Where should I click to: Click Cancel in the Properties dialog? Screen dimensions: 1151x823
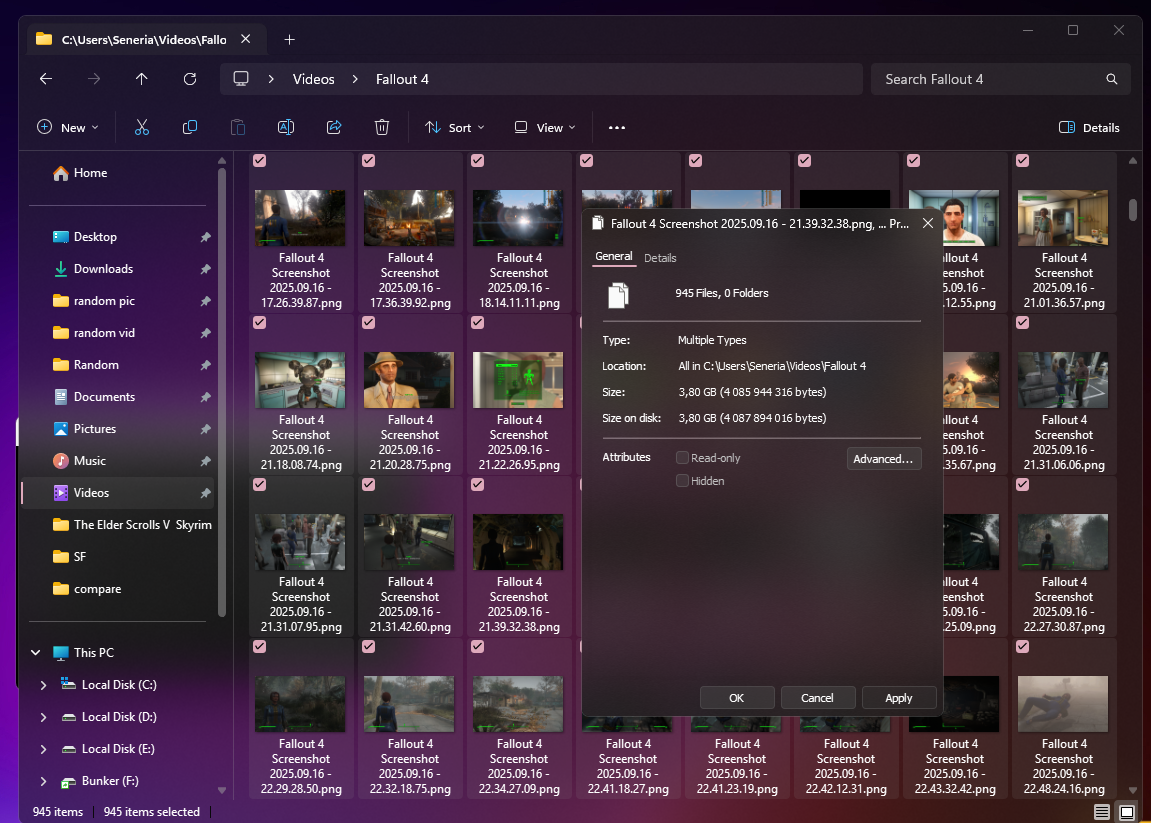pos(817,697)
